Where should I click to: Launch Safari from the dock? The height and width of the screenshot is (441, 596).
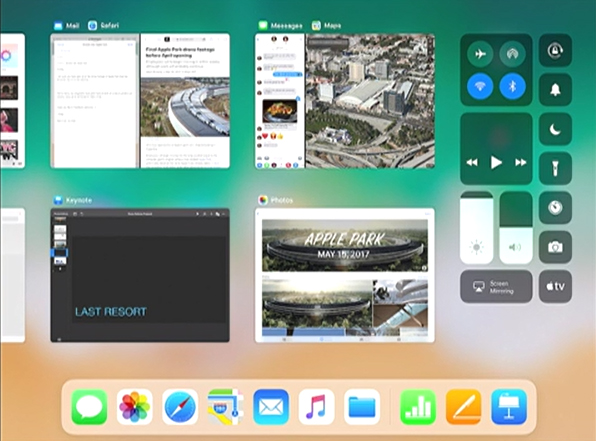(180, 407)
